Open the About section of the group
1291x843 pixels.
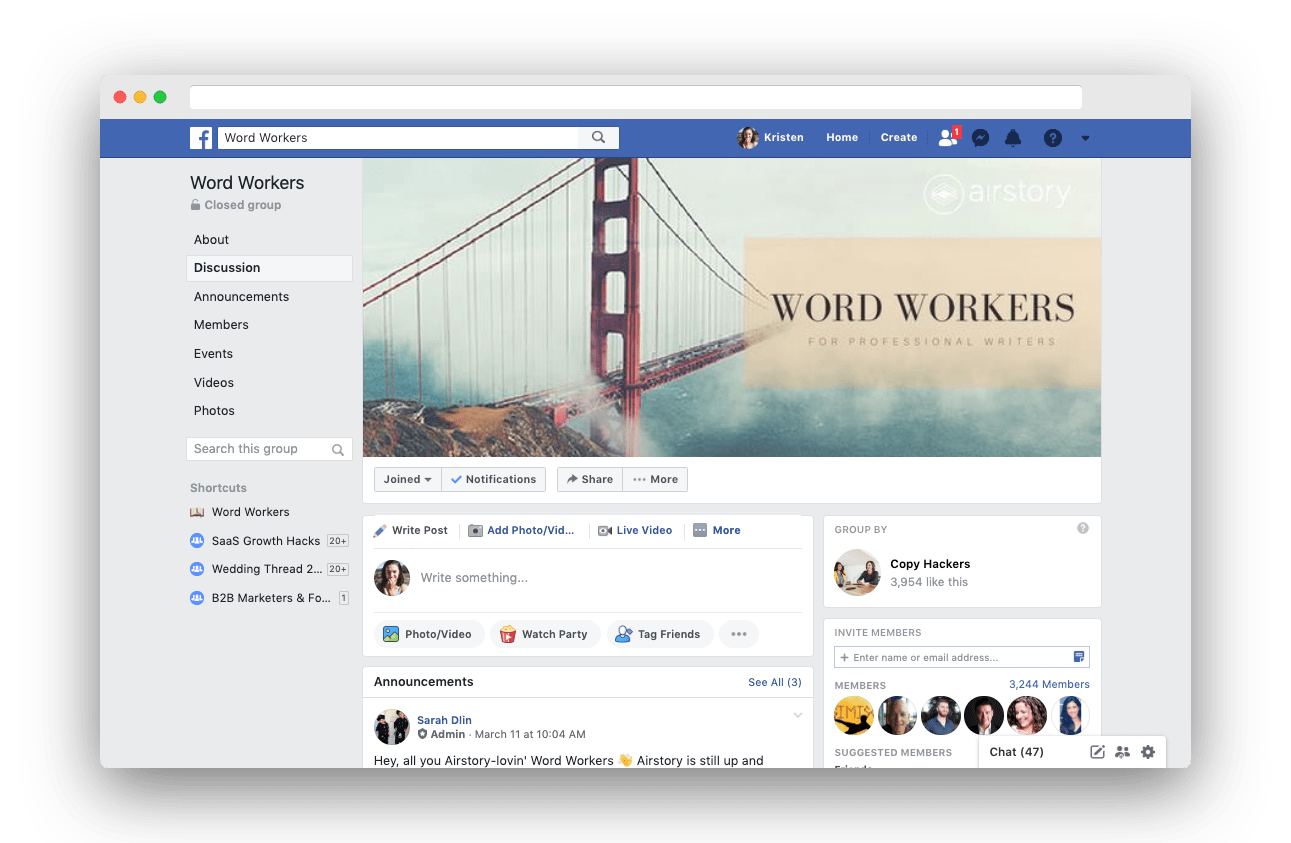(x=212, y=240)
